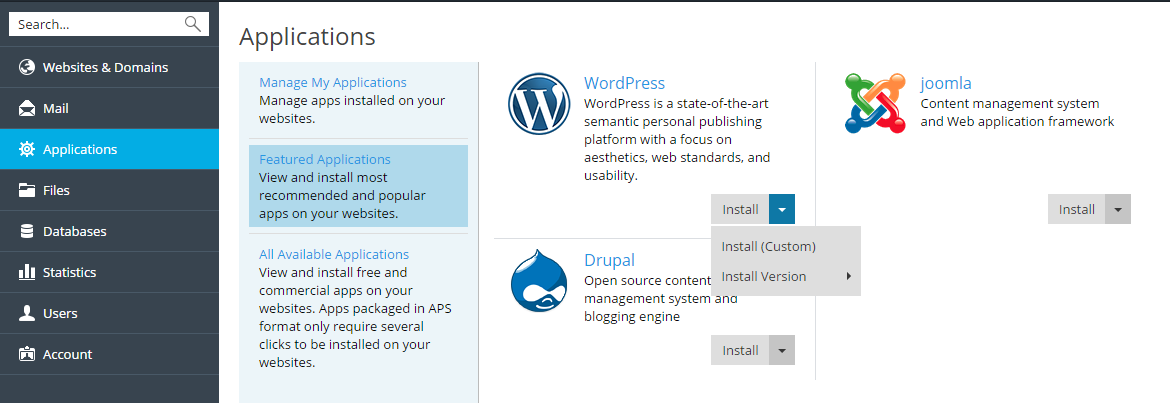Click the Websites & Domains globe icon
The width and height of the screenshot is (1170, 403).
27,67
